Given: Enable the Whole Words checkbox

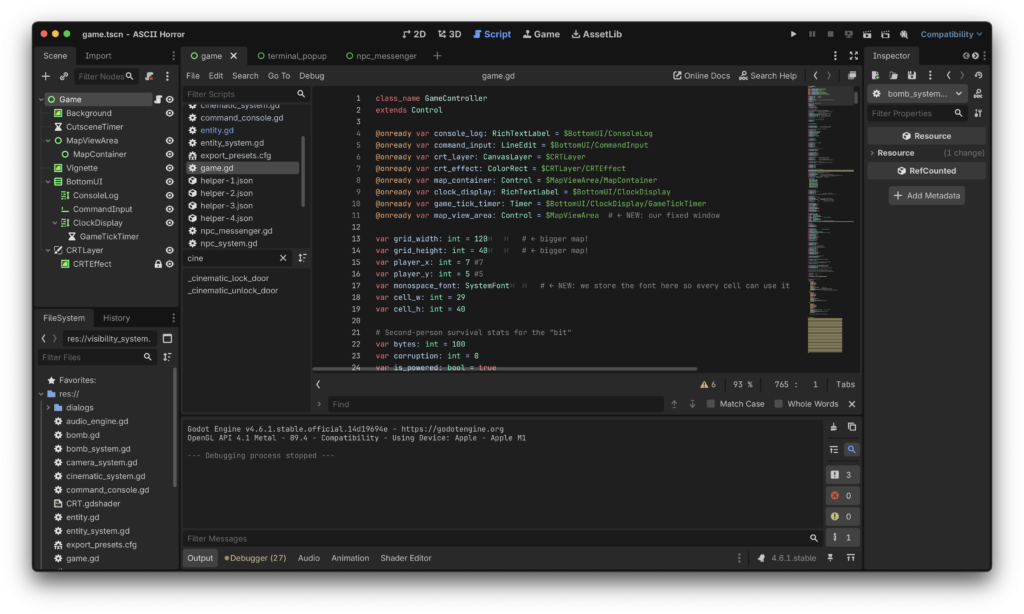Looking at the screenshot, I should click(x=778, y=404).
